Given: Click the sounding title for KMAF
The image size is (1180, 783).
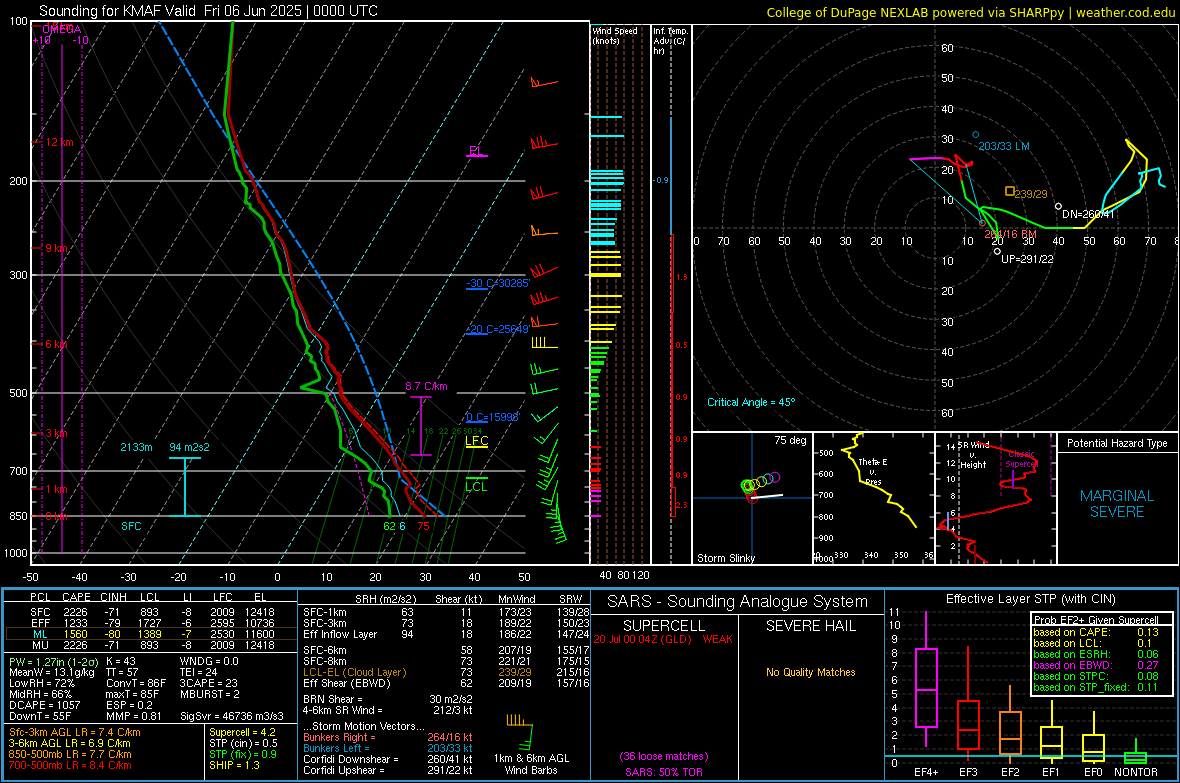Looking at the screenshot, I should tap(208, 11).
